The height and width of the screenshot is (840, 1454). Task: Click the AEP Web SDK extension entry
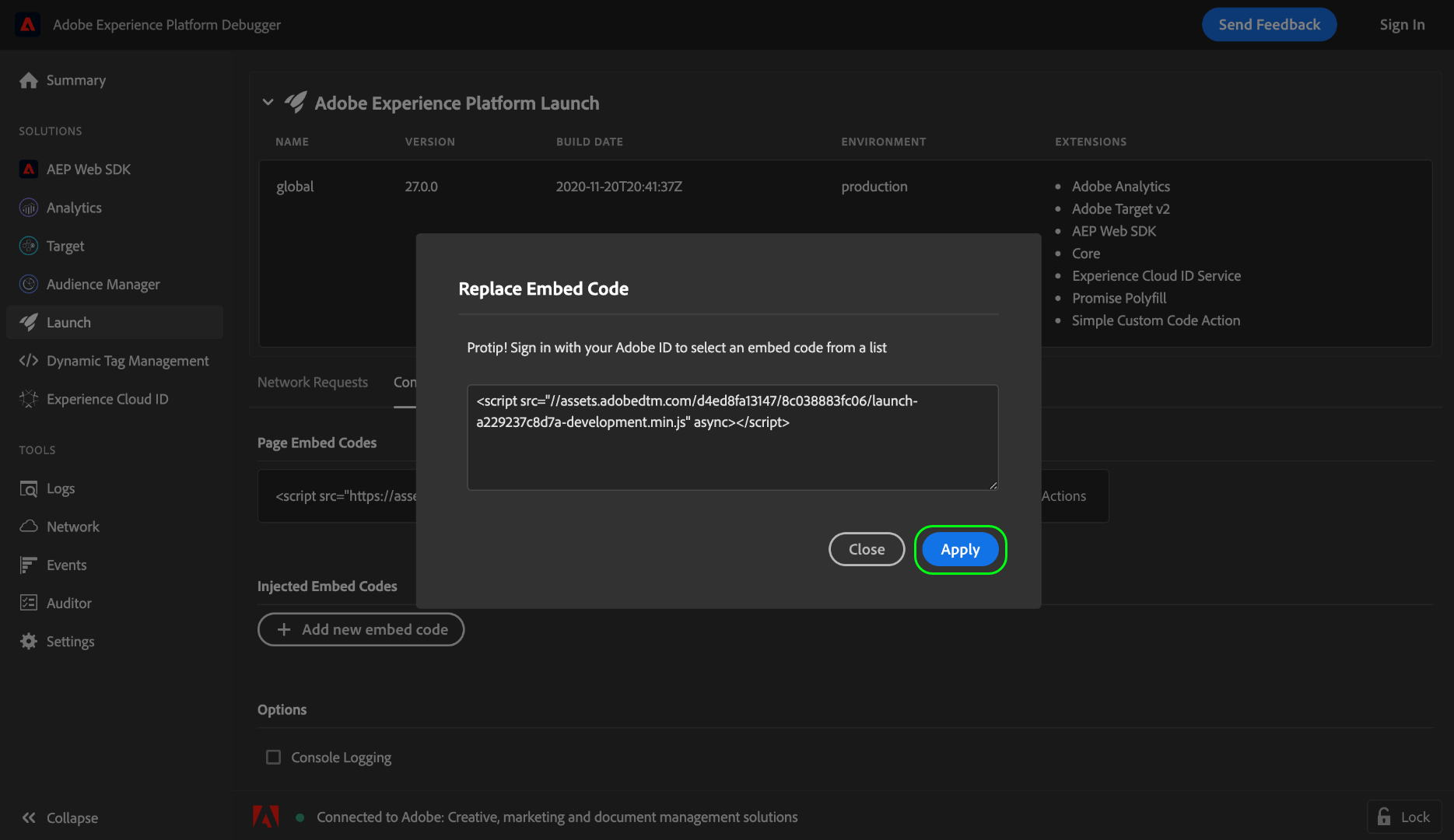(x=1114, y=232)
